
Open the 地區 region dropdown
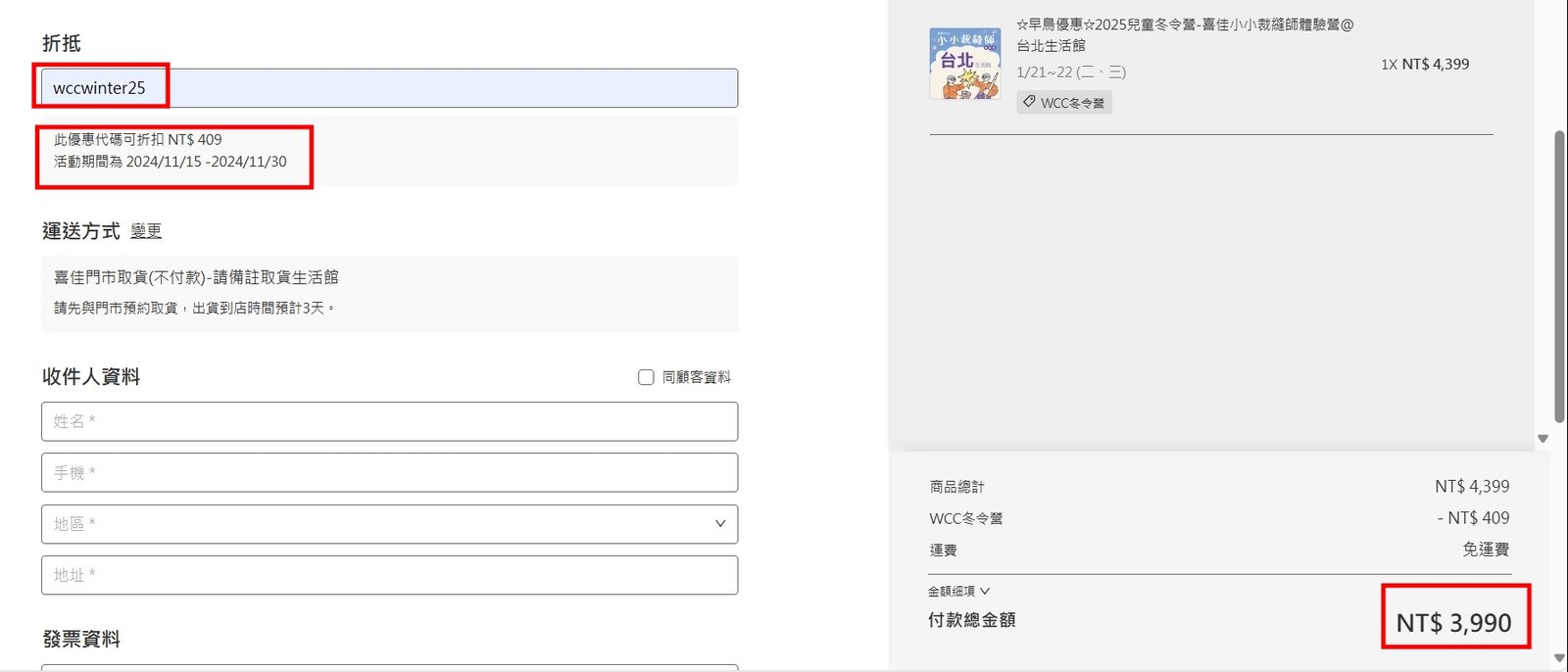[x=389, y=524]
